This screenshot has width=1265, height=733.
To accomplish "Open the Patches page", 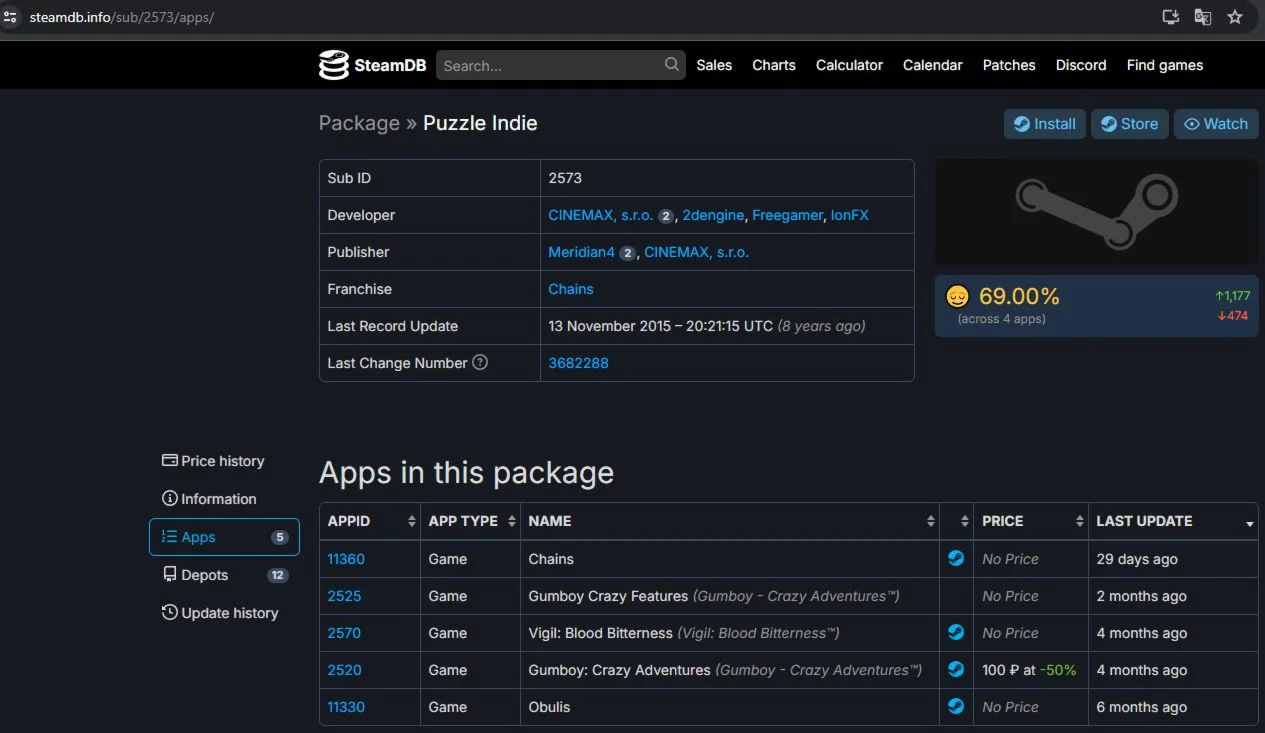I will point(1009,65).
